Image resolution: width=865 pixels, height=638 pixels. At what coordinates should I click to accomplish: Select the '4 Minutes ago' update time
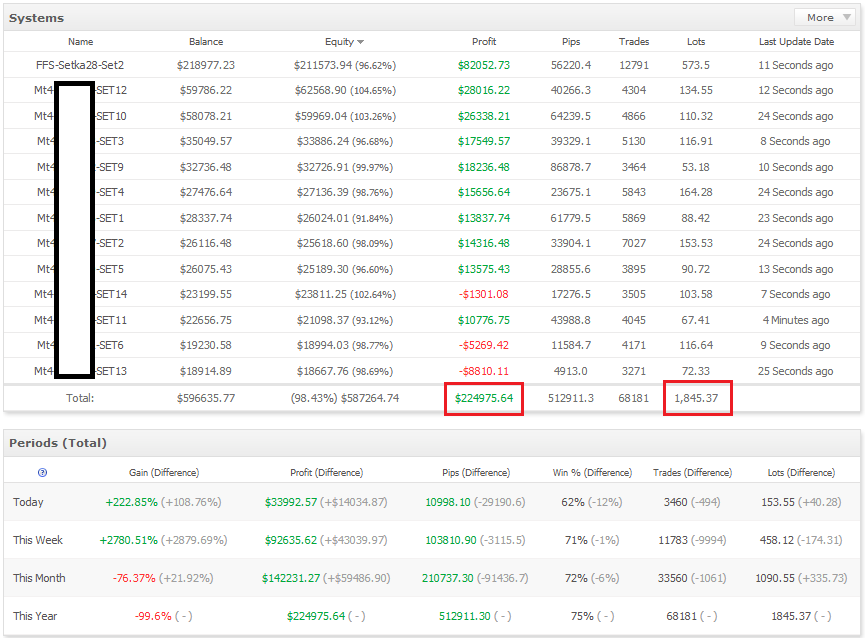coord(796,320)
